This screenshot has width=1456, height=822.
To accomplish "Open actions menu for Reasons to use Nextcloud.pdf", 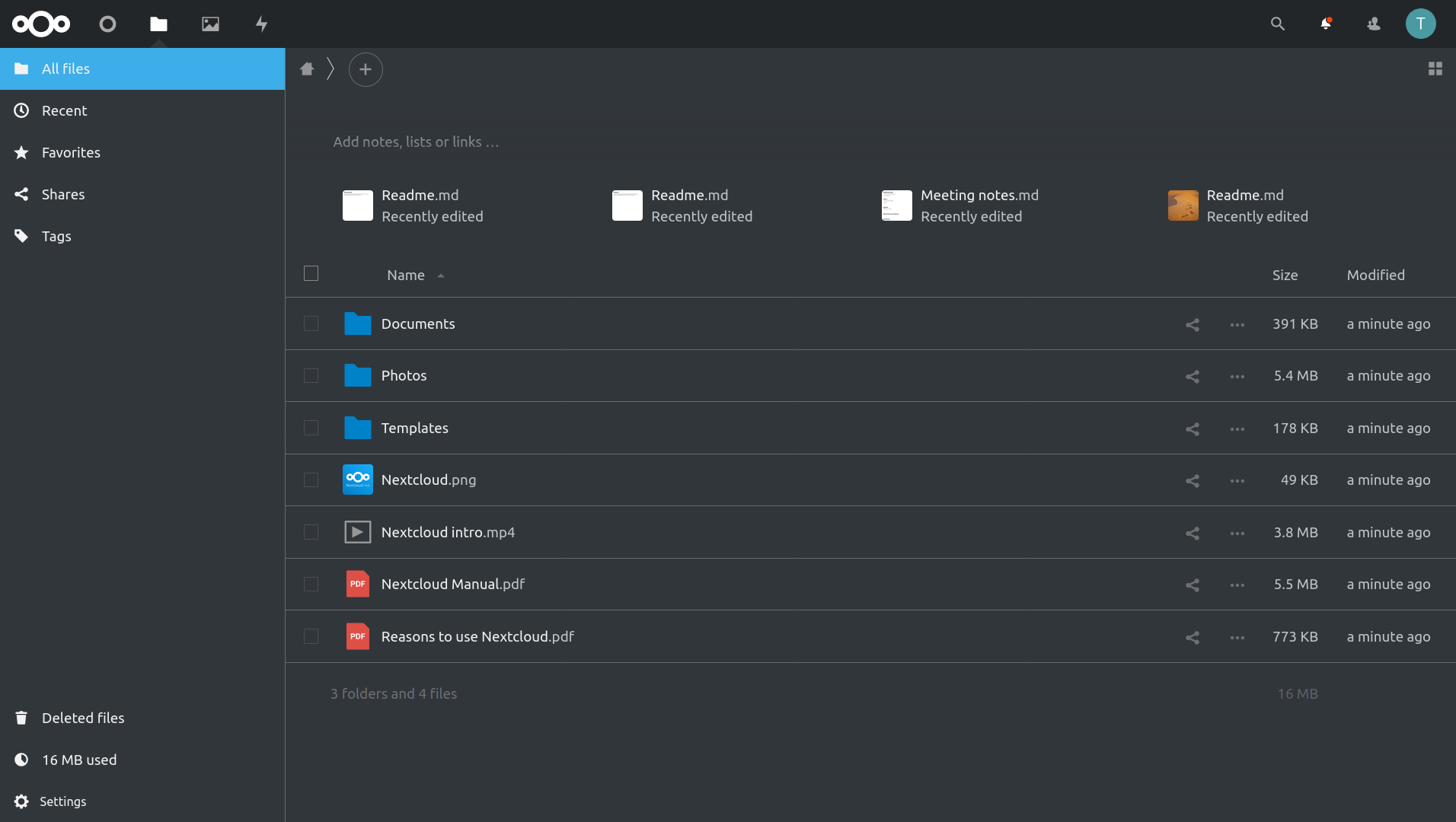I will point(1237,637).
